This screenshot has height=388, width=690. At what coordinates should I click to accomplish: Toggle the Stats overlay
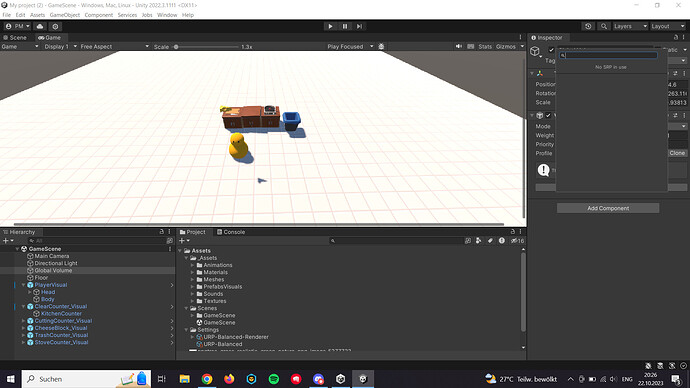point(485,46)
